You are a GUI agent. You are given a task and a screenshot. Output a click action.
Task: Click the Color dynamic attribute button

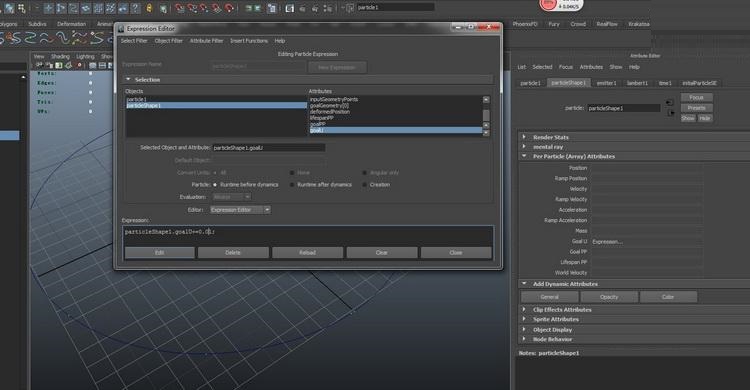[668, 297]
